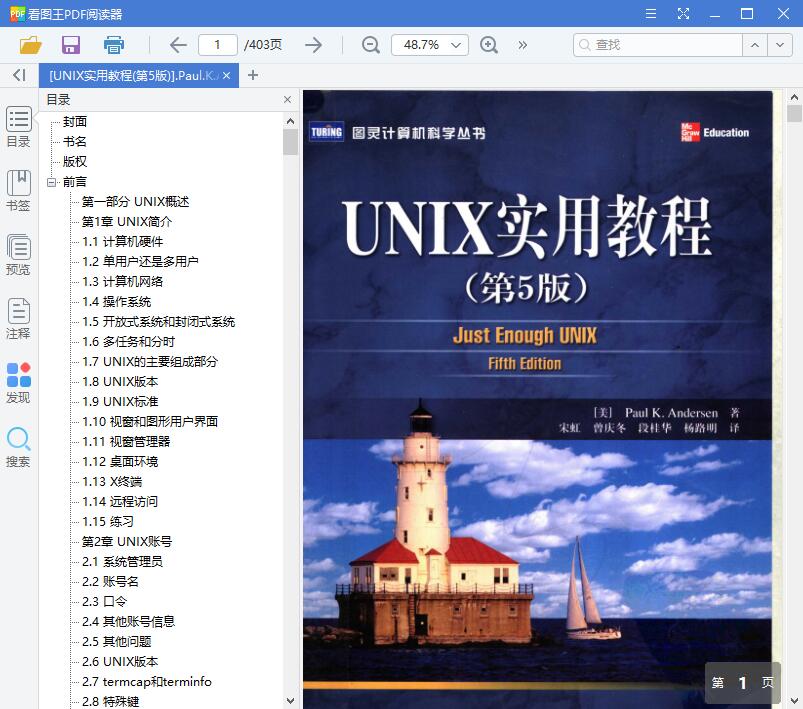Click document scrollbar up arrow
The height and width of the screenshot is (709, 803).
794,96
